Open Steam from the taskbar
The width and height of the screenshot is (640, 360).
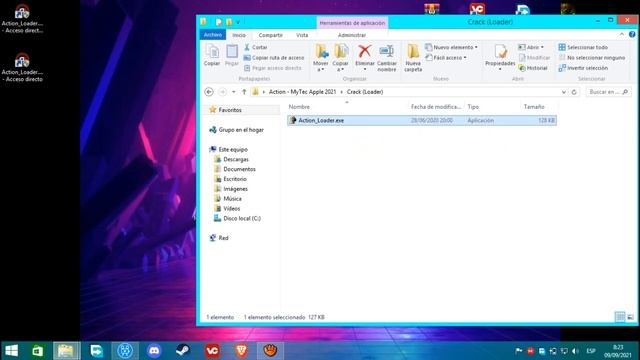(183, 351)
